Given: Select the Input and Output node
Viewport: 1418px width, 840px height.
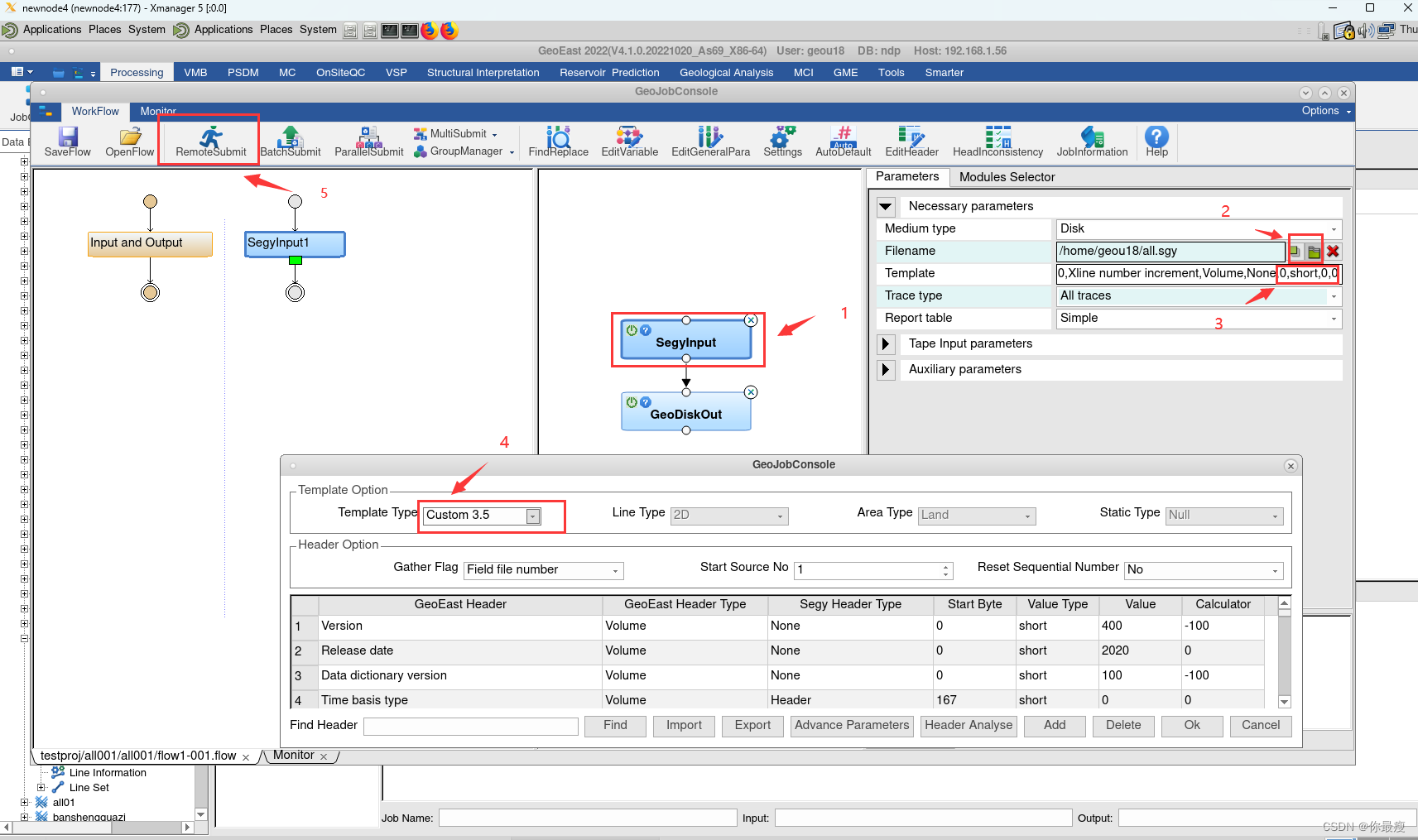Looking at the screenshot, I should pyautogui.click(x=150, y=243).
